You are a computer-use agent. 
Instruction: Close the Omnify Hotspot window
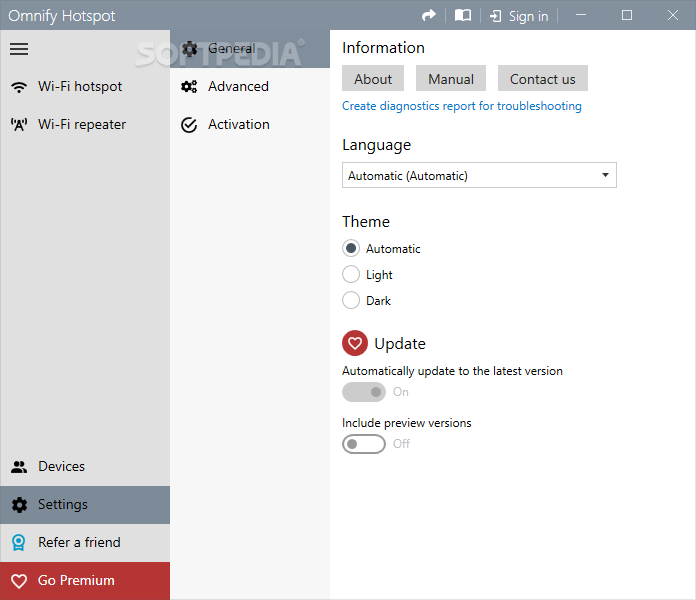point(673,15)
